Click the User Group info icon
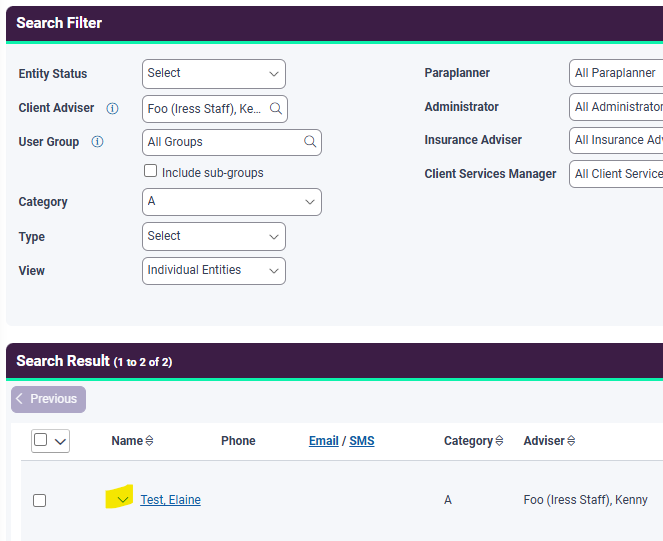This screenshot has width=663, height=541. 97,142
